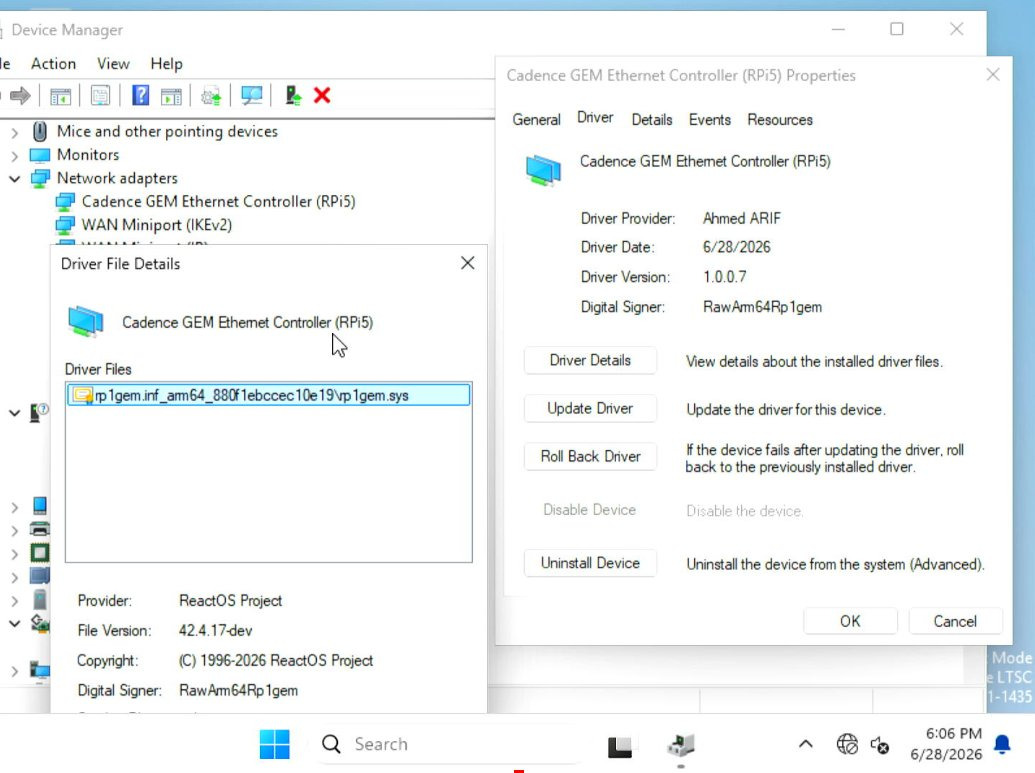
Task: Click the blue Help question mark icon
Action: tap(141, 96)
